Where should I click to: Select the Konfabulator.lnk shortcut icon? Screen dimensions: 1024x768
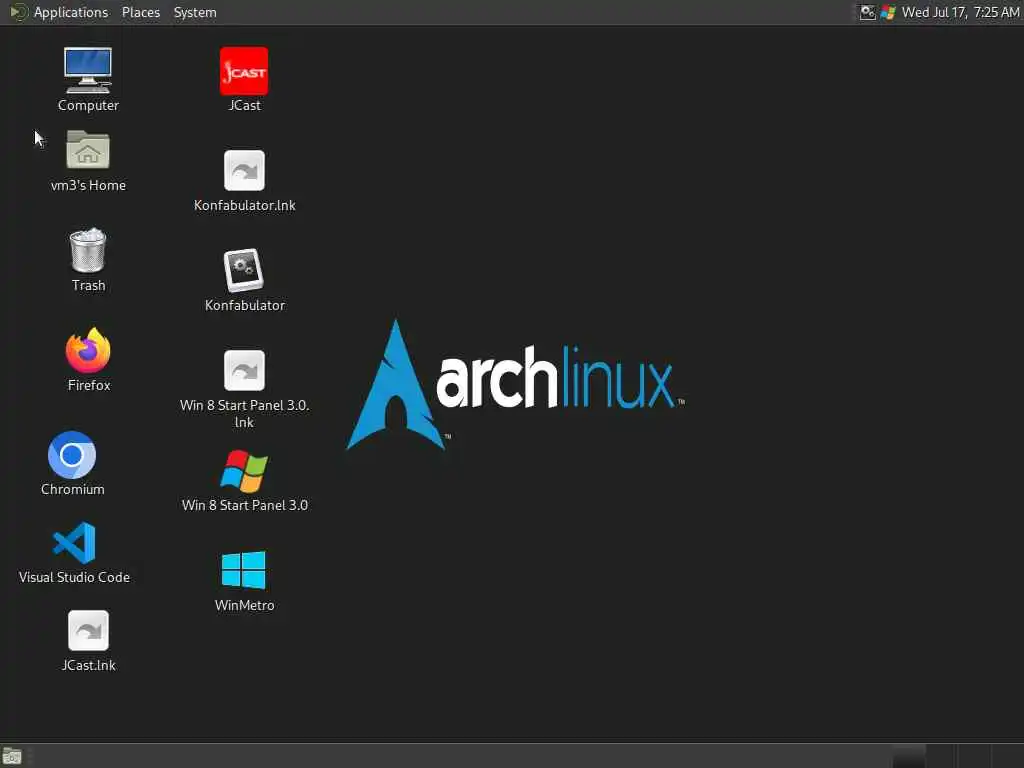pyautogui.click(x=244, y=170)
